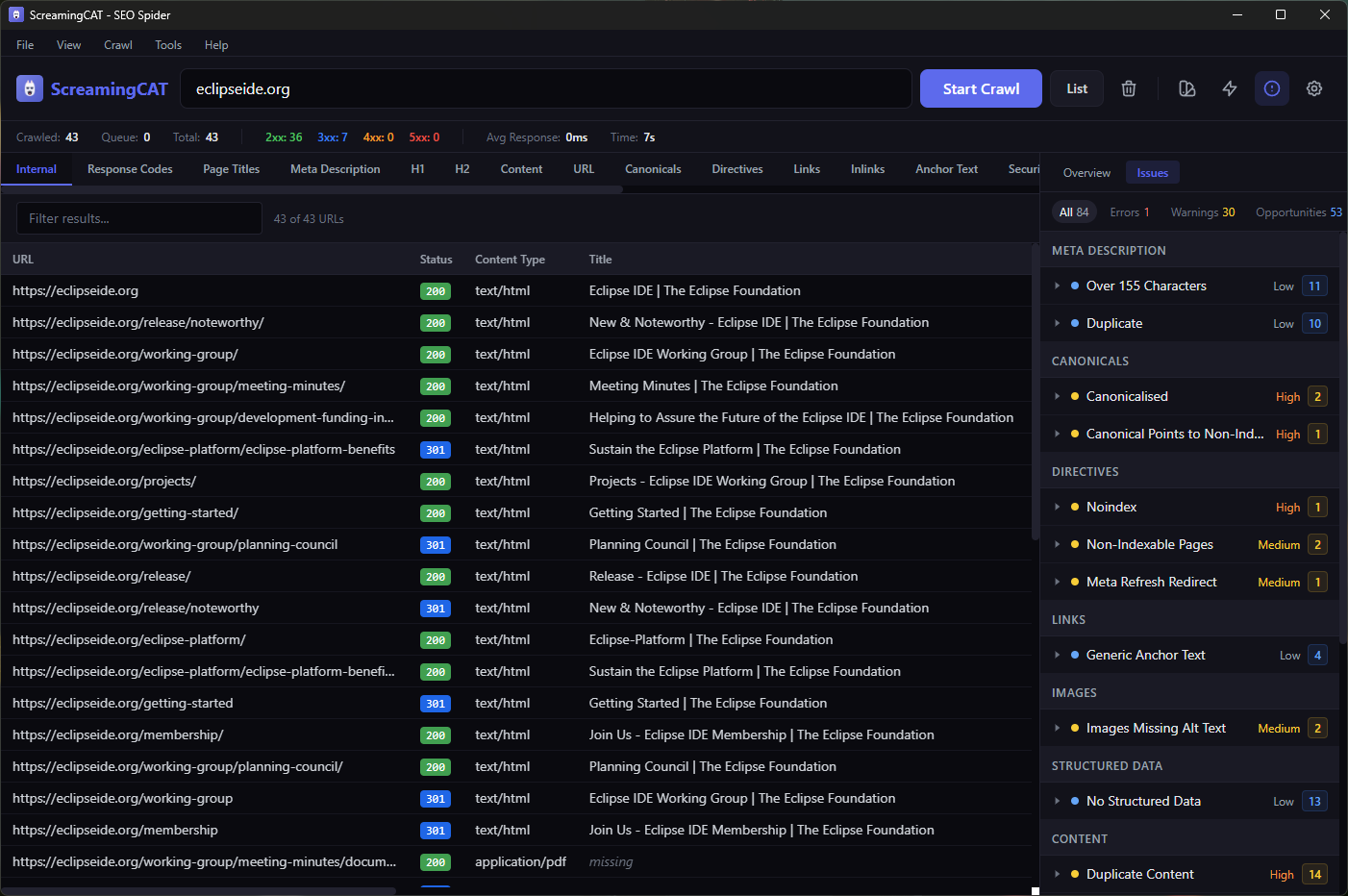Sort by the Title column header
This screenshot has width=1348, height=896.
click(x=600, y=260)
